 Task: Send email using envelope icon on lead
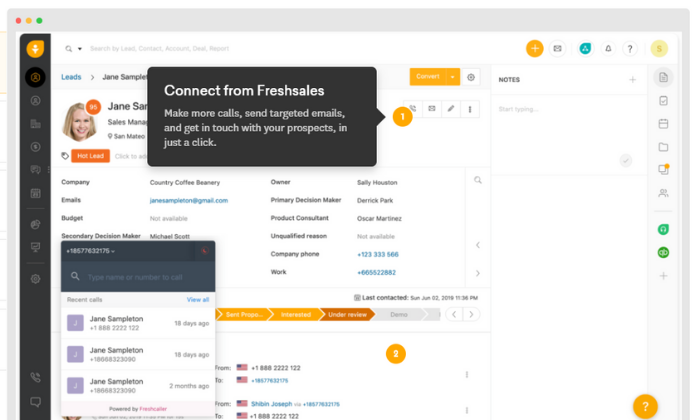[432, 108]
